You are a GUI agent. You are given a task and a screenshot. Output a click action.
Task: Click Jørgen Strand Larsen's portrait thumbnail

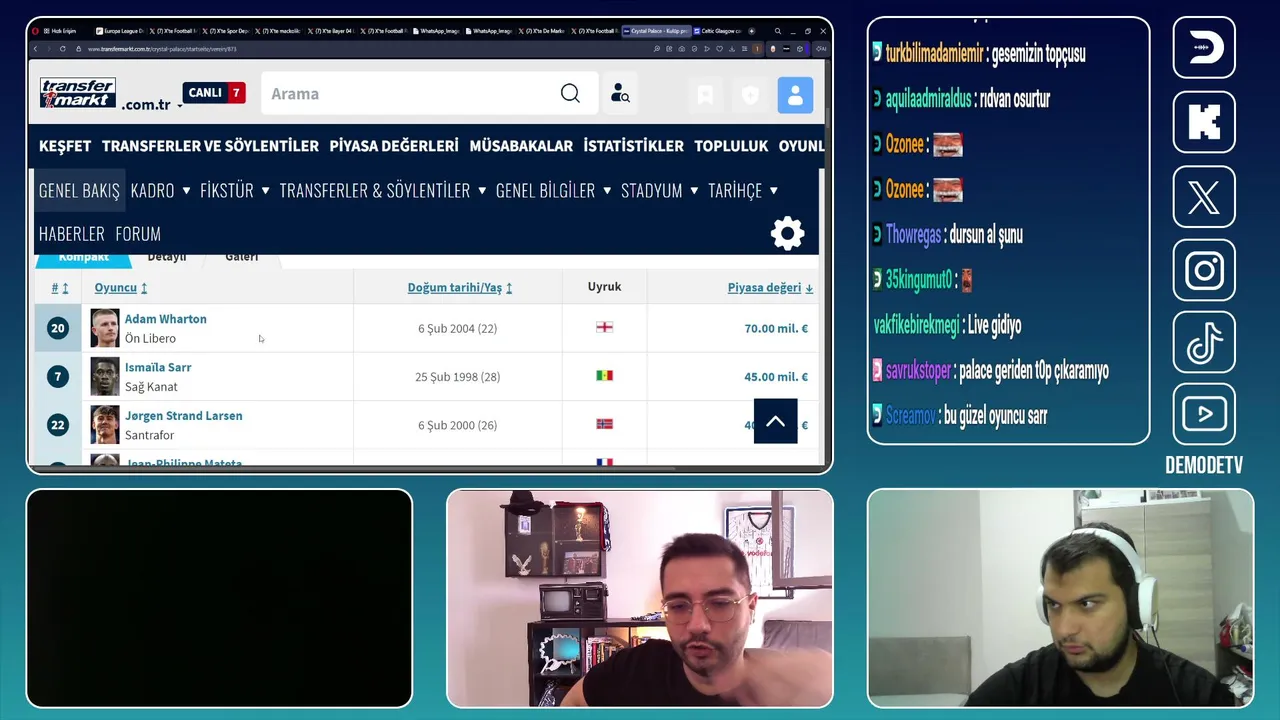[x=105, y=425]
